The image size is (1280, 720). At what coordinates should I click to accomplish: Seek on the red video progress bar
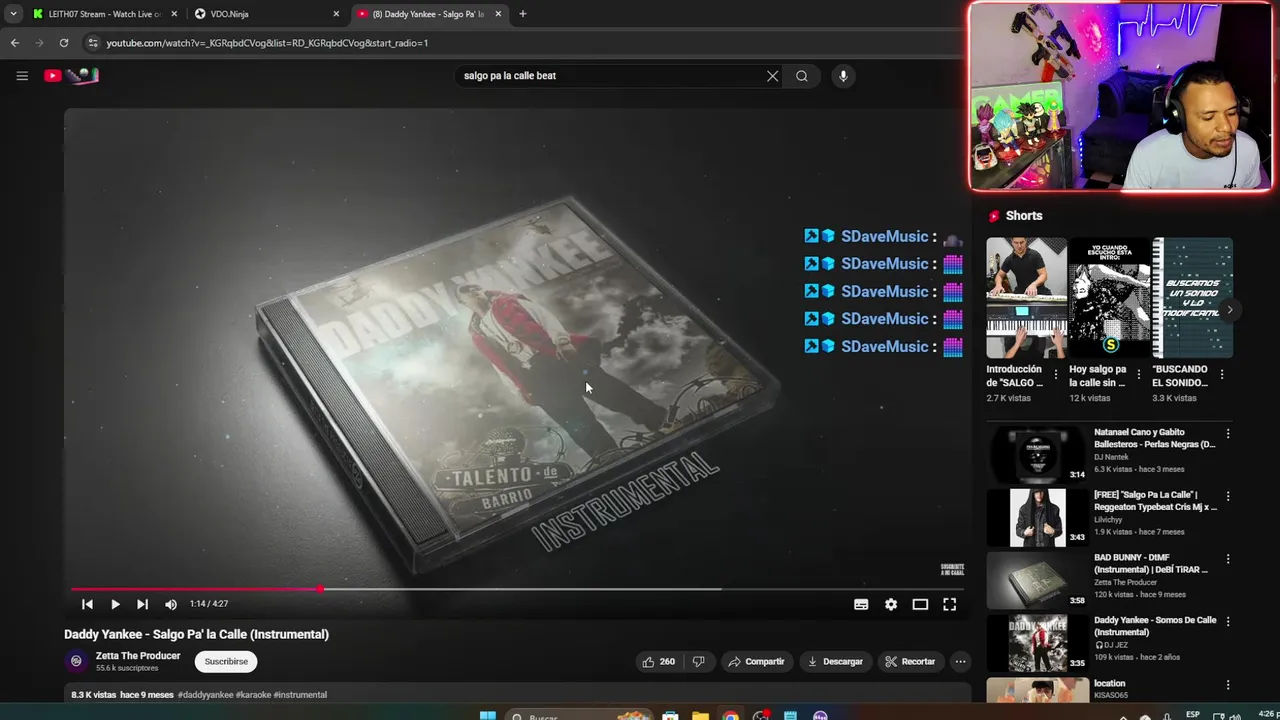tap(516, 589)
